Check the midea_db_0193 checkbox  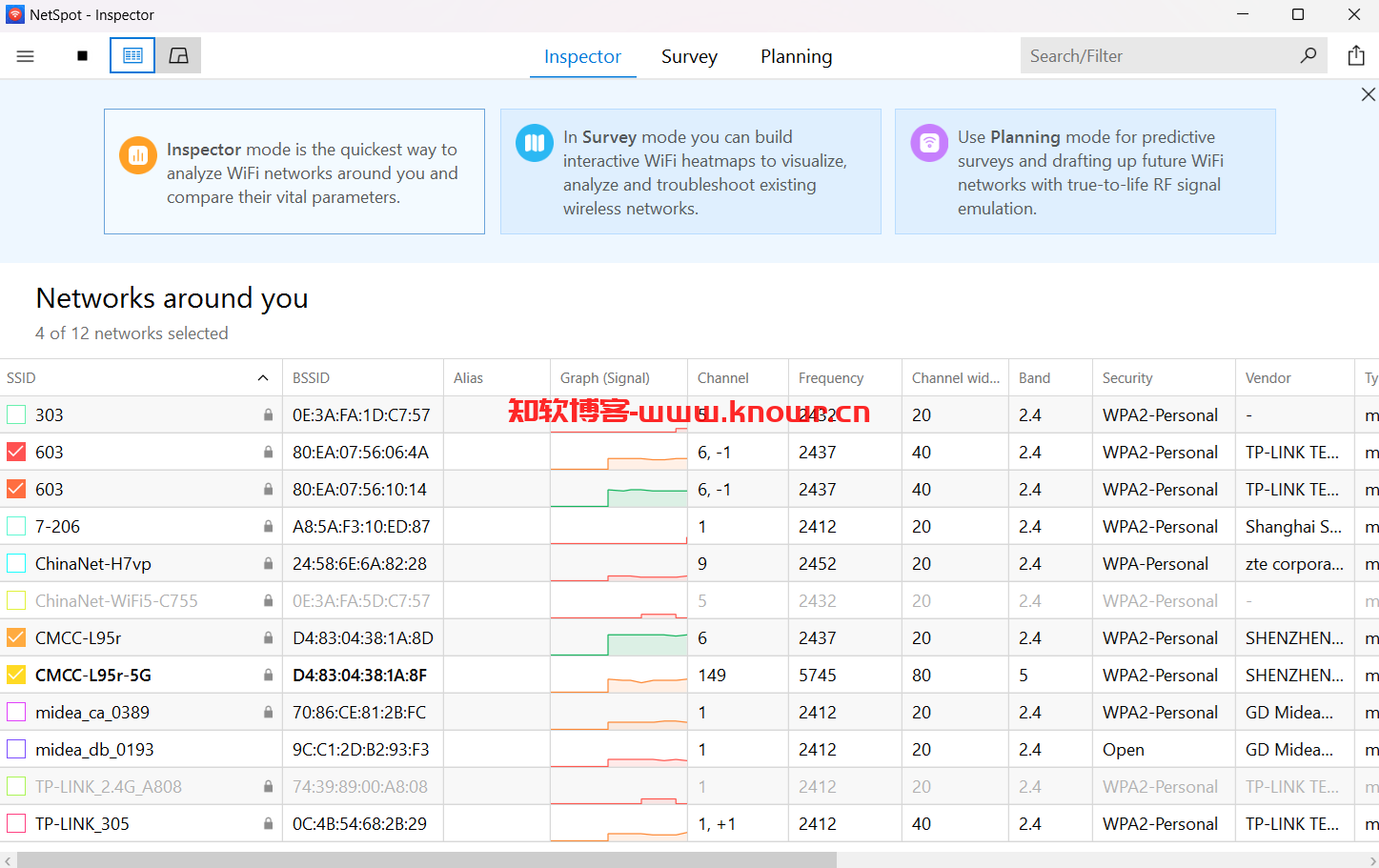pos(16,749)
